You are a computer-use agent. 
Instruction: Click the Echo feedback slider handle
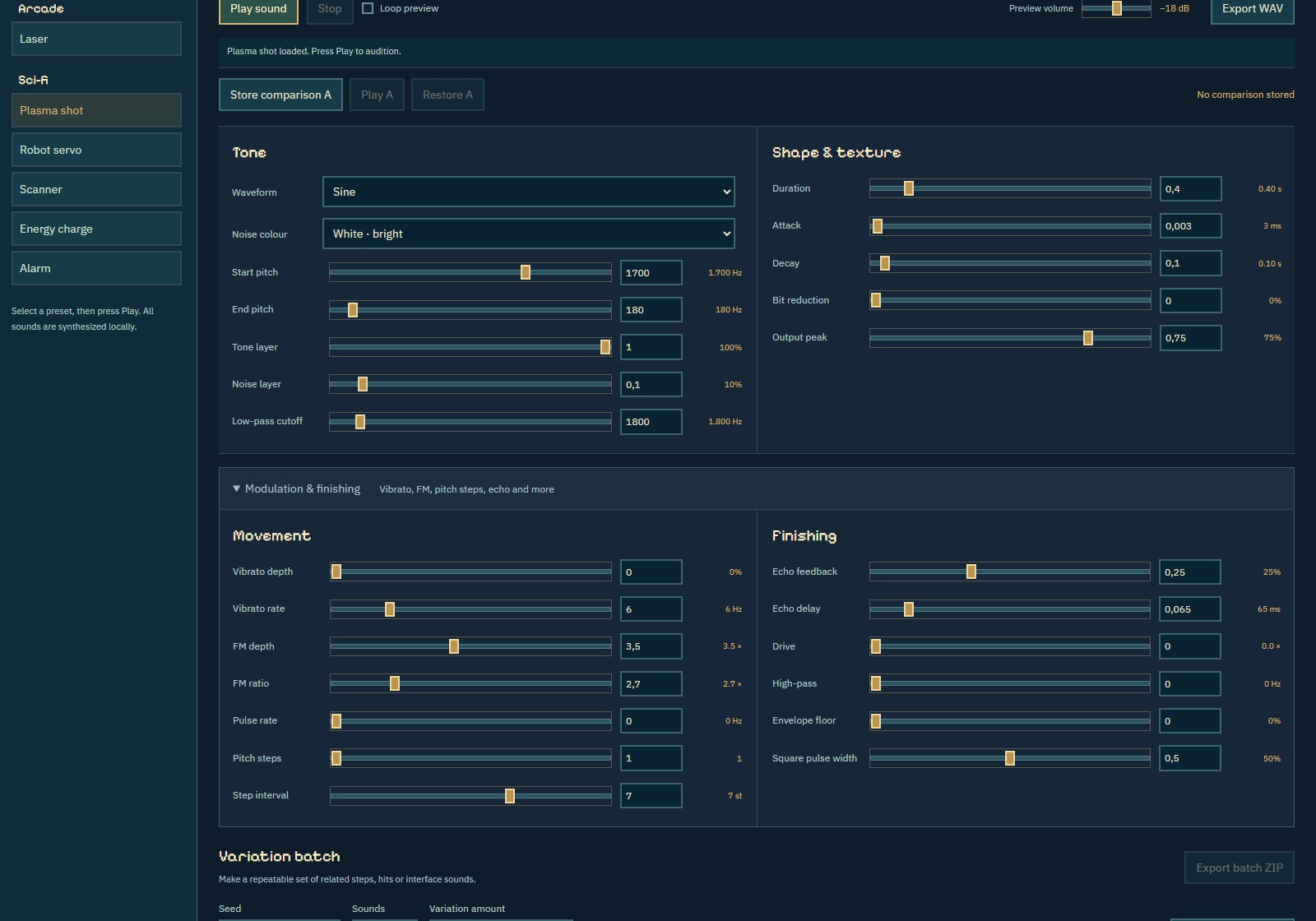tap(971, 572)
